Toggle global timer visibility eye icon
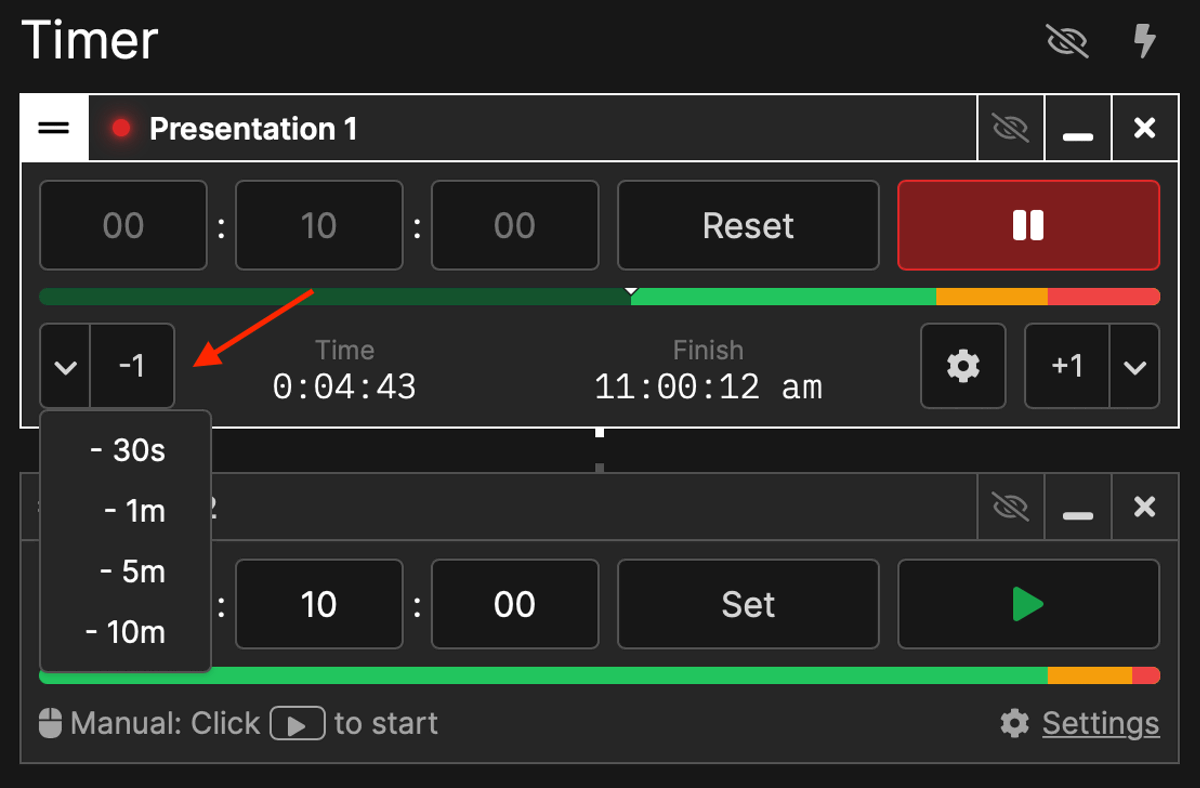Screen dimensions: 1200x788 pos(1067,41)
